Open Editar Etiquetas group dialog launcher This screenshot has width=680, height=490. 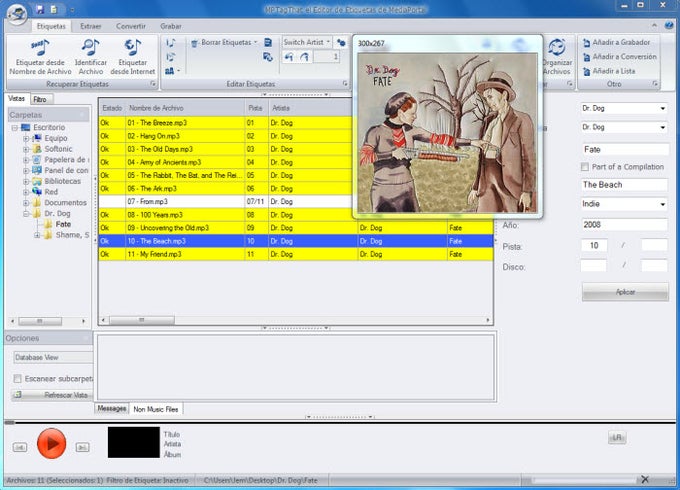pos(345,84)
